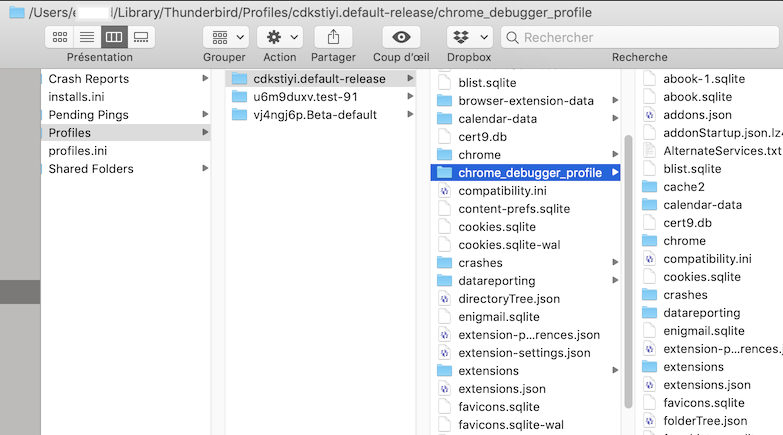This screenshot has height=435, width=783.
Task: Click the cdkstiyi.default-release folder icon
Action: point(239,79)
